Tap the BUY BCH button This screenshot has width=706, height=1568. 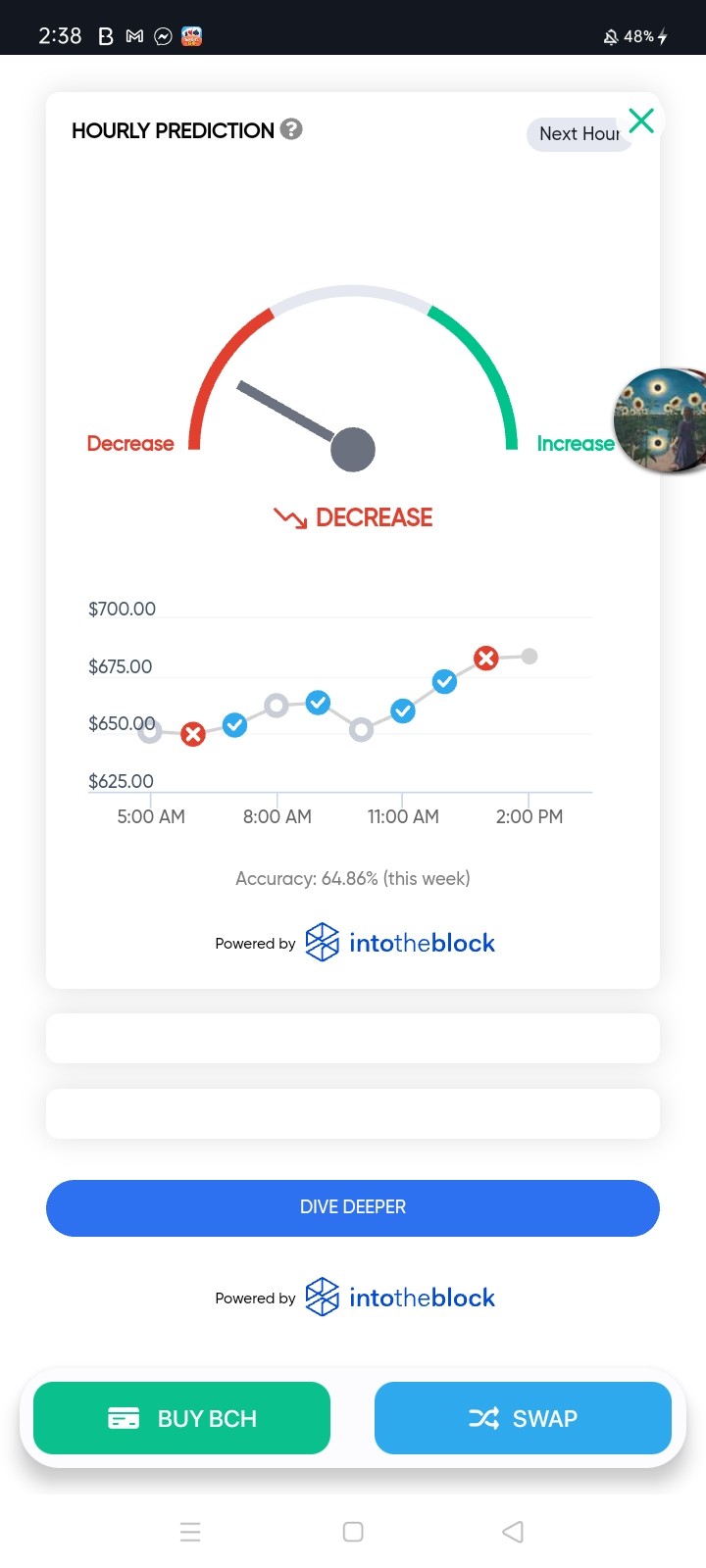181,1418
